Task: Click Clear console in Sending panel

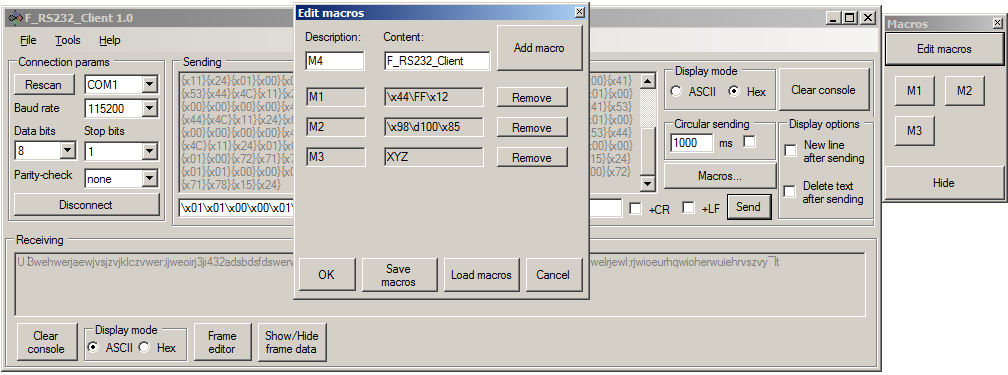Action: point(823,90)
